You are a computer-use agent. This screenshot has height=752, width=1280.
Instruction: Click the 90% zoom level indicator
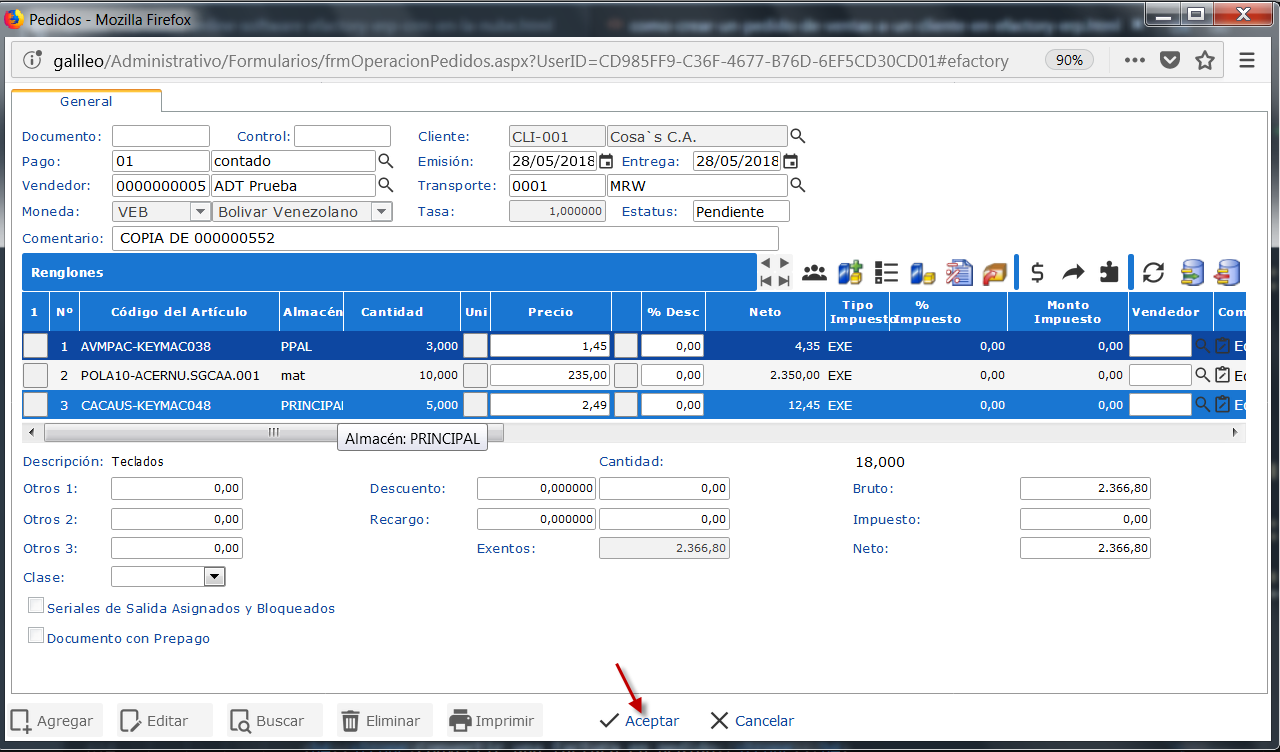pos(1069,60)
